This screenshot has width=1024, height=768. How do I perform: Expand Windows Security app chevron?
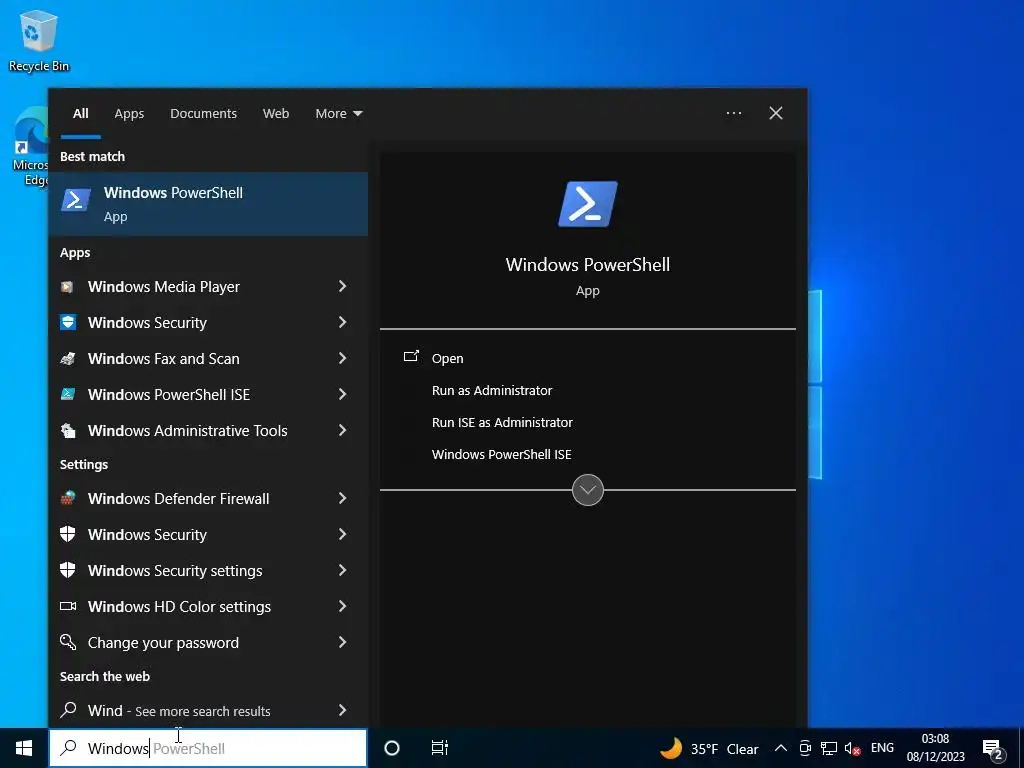pos(342,322)
